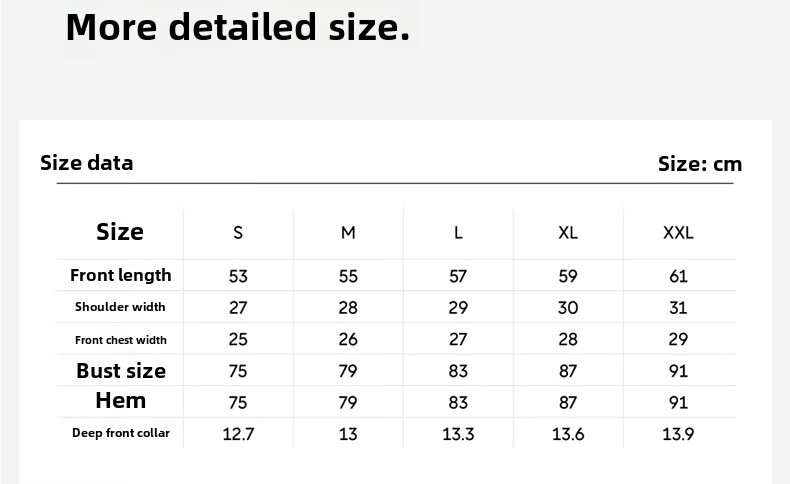Viewport: 790px width, 484px height.
Task: Click the 'Size: cm' unit label
Action: [x=700, y=164]
